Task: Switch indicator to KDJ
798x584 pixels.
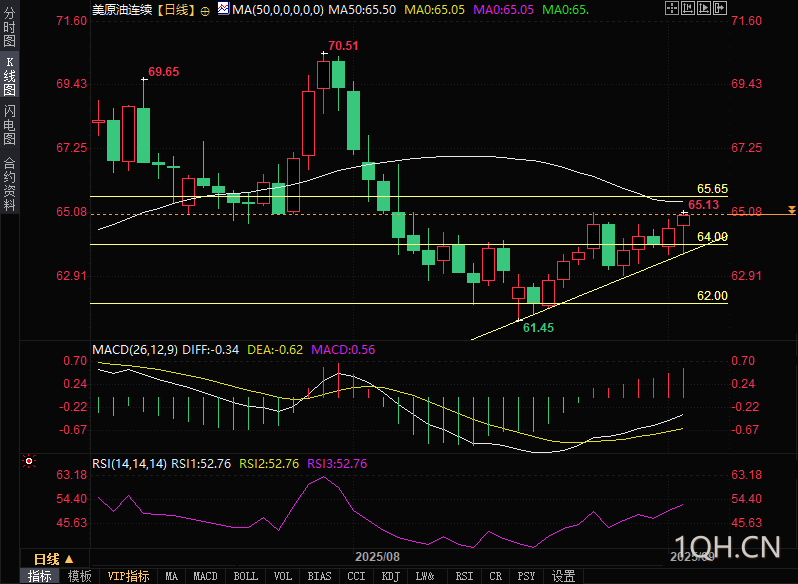Action: point(390,576)
